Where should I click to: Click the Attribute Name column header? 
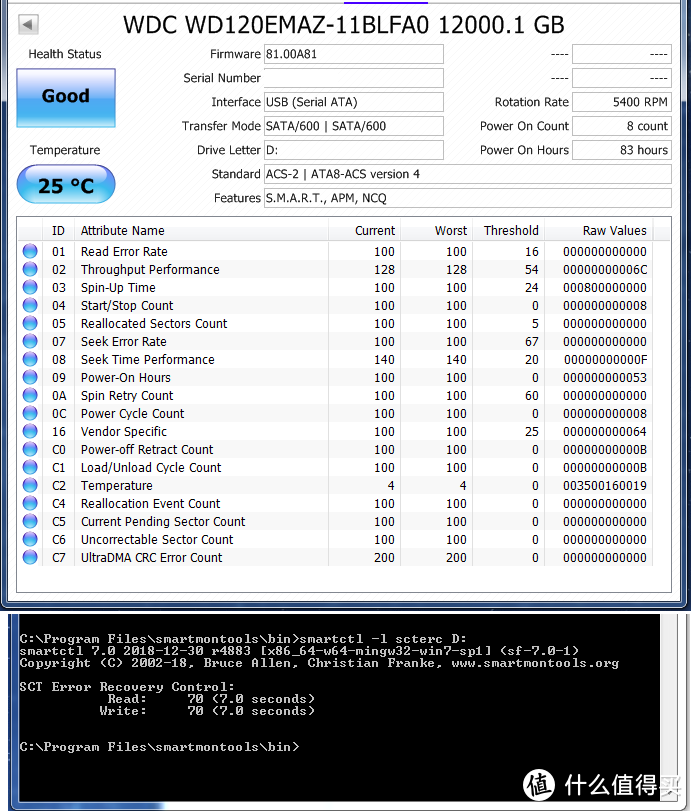(x=202, y=230)
